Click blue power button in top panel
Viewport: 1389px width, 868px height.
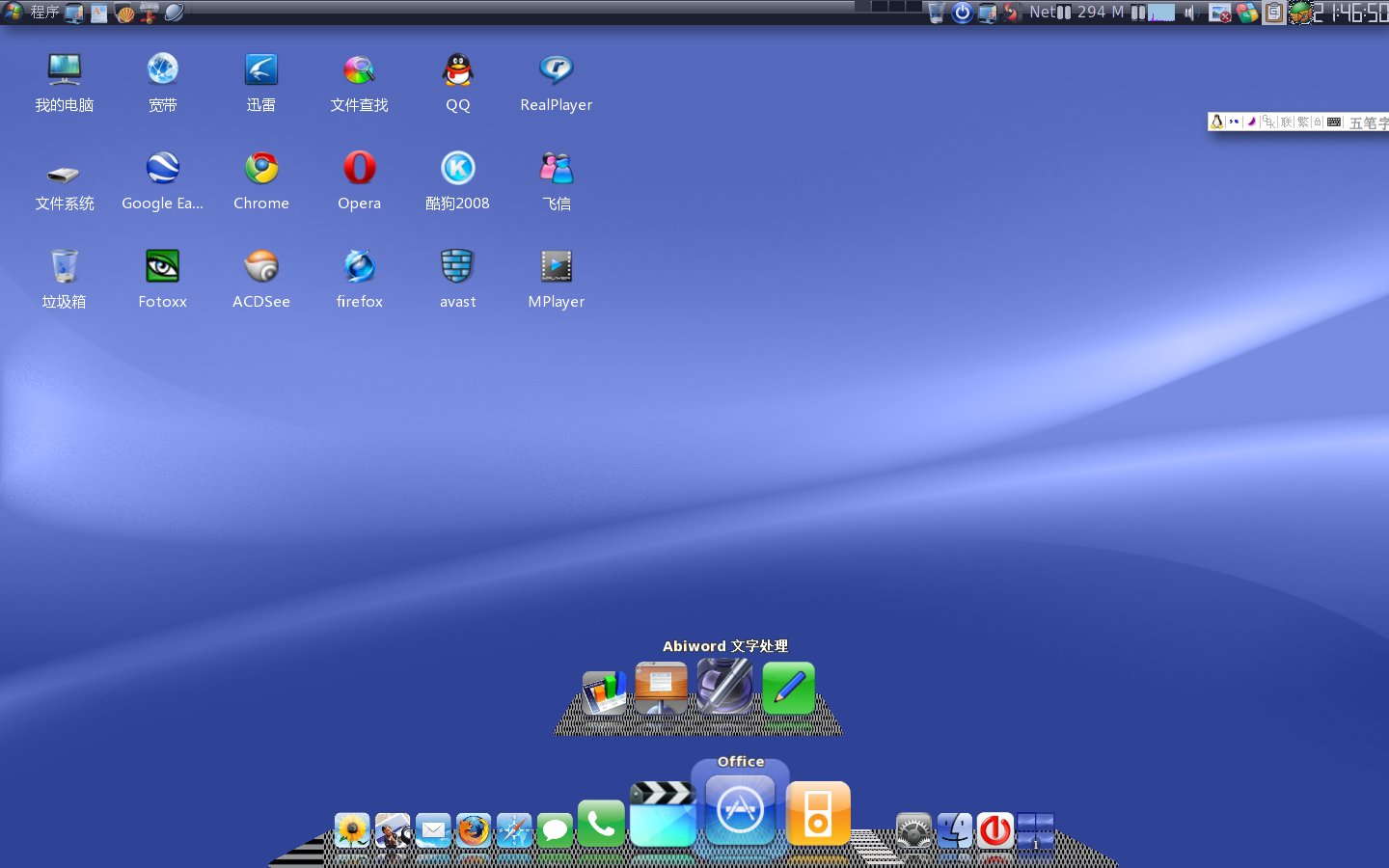tap(963, 13)
